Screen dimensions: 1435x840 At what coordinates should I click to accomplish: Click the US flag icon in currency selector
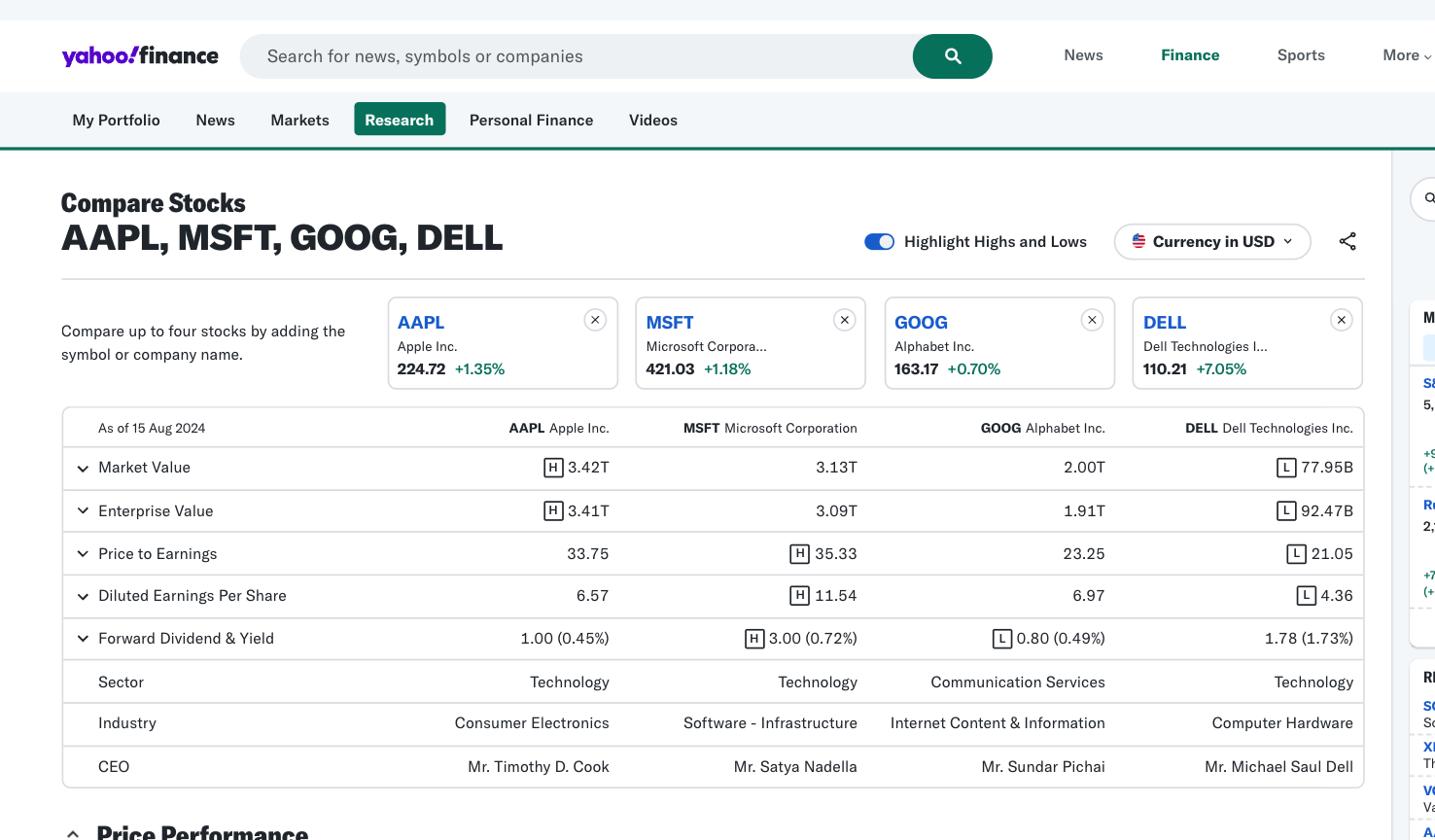point(1138,241)
